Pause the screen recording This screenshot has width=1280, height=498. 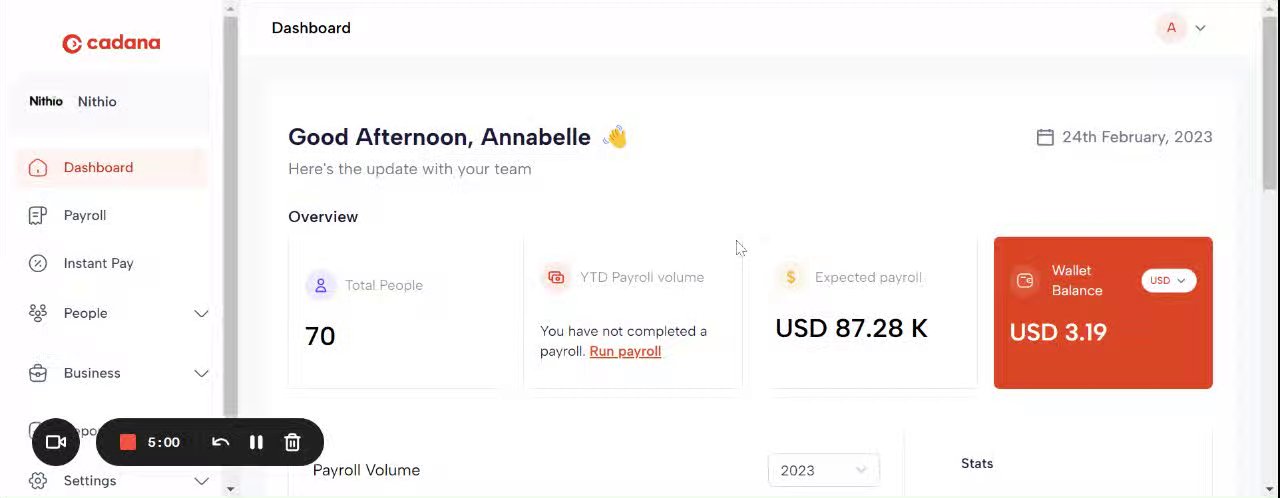click(x=256, y=442)
